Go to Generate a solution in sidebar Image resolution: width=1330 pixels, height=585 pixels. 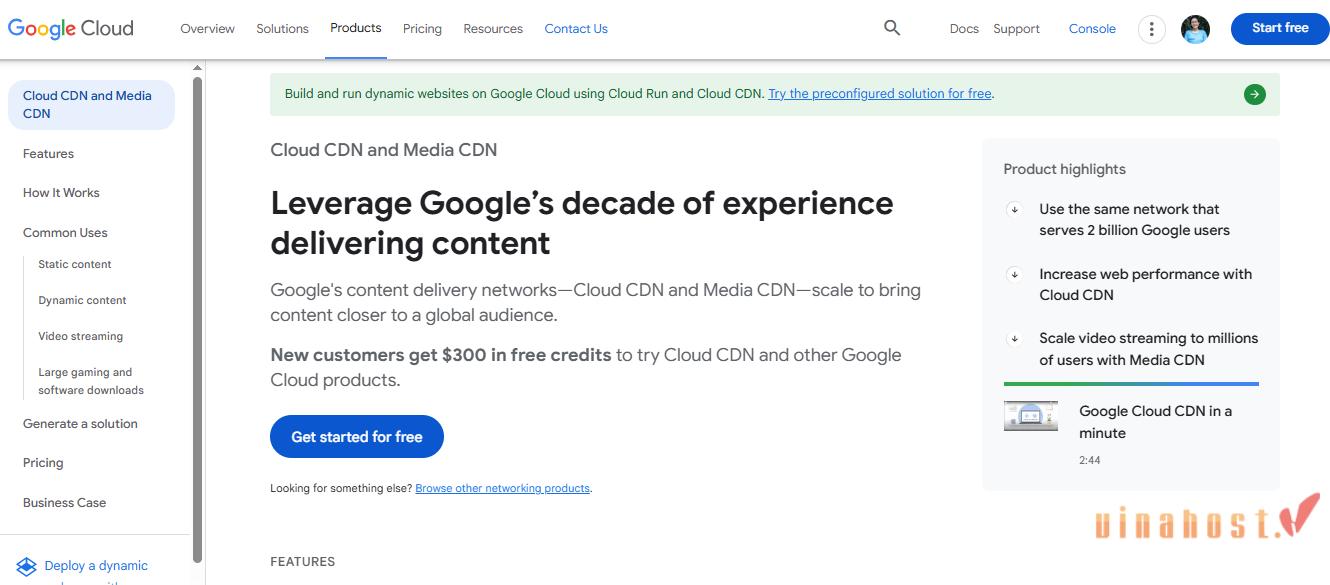(80, 424)
